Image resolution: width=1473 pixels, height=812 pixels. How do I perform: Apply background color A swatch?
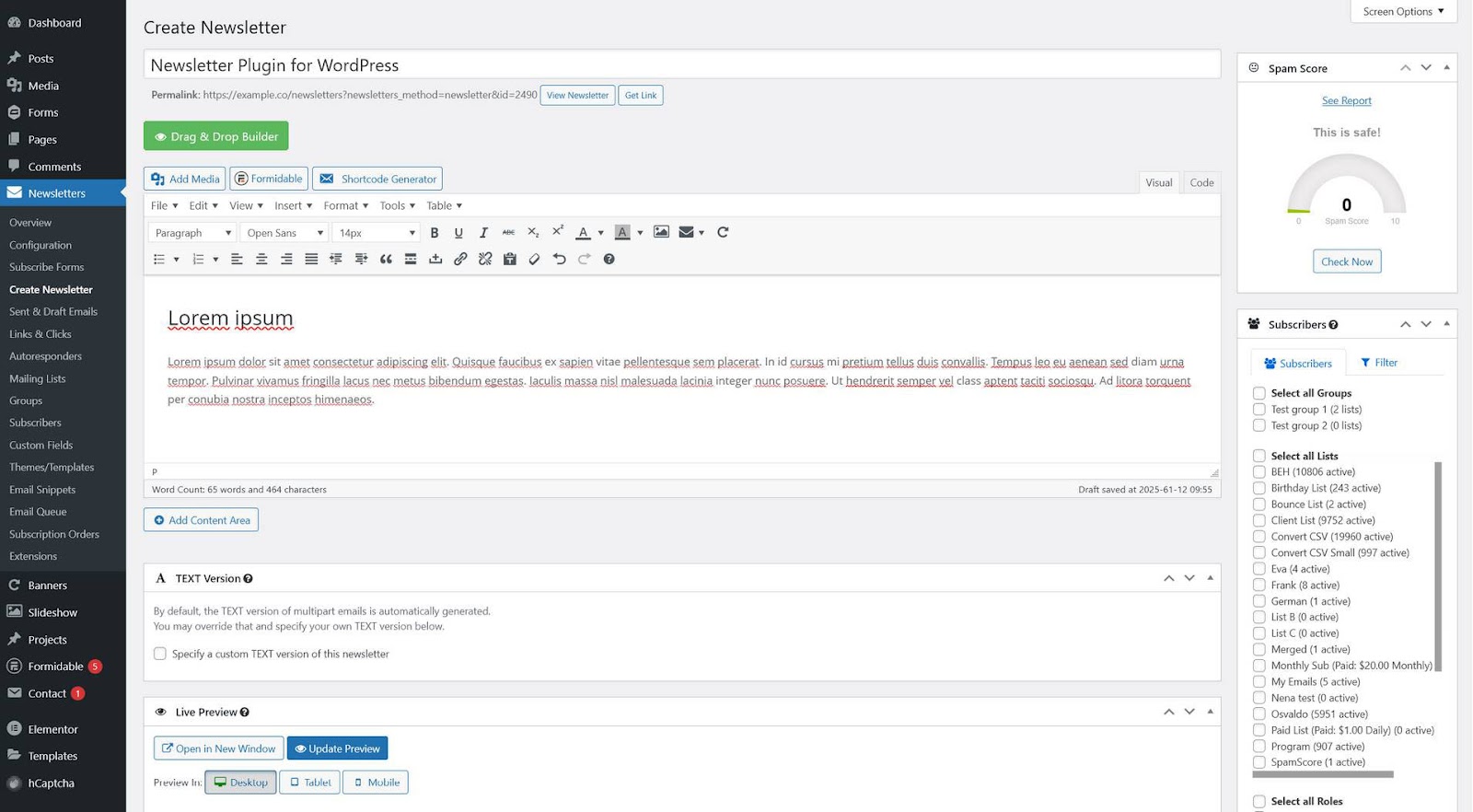(x=622, y=233)
